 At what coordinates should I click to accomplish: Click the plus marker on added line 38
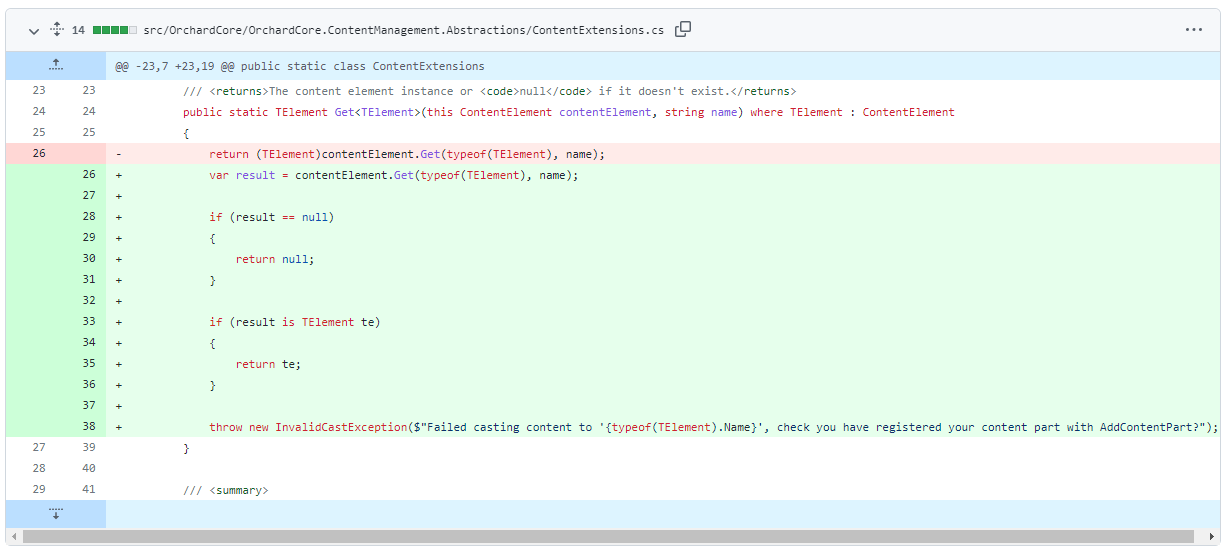point(119,427)
